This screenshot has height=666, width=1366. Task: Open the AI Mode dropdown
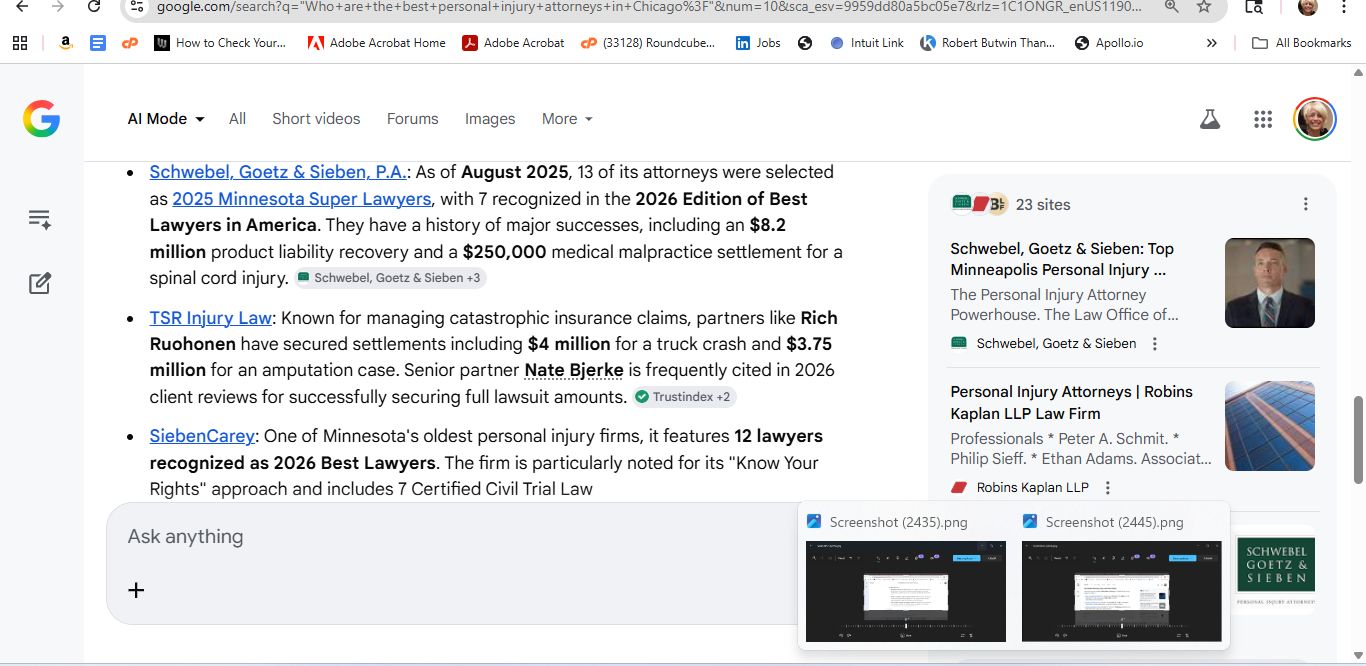(x=166, y=118)
